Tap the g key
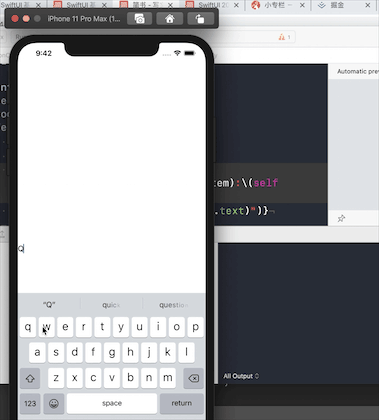Image resolution: width=379 pixels, height=420 pixels. [x=112, y=352]
